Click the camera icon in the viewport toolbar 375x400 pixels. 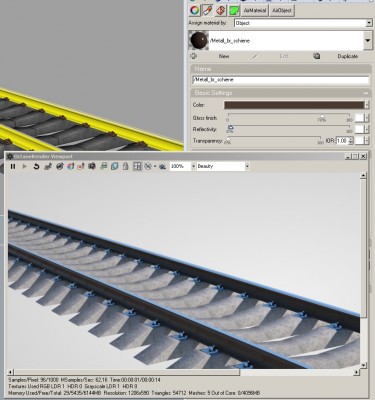(92, 166)
